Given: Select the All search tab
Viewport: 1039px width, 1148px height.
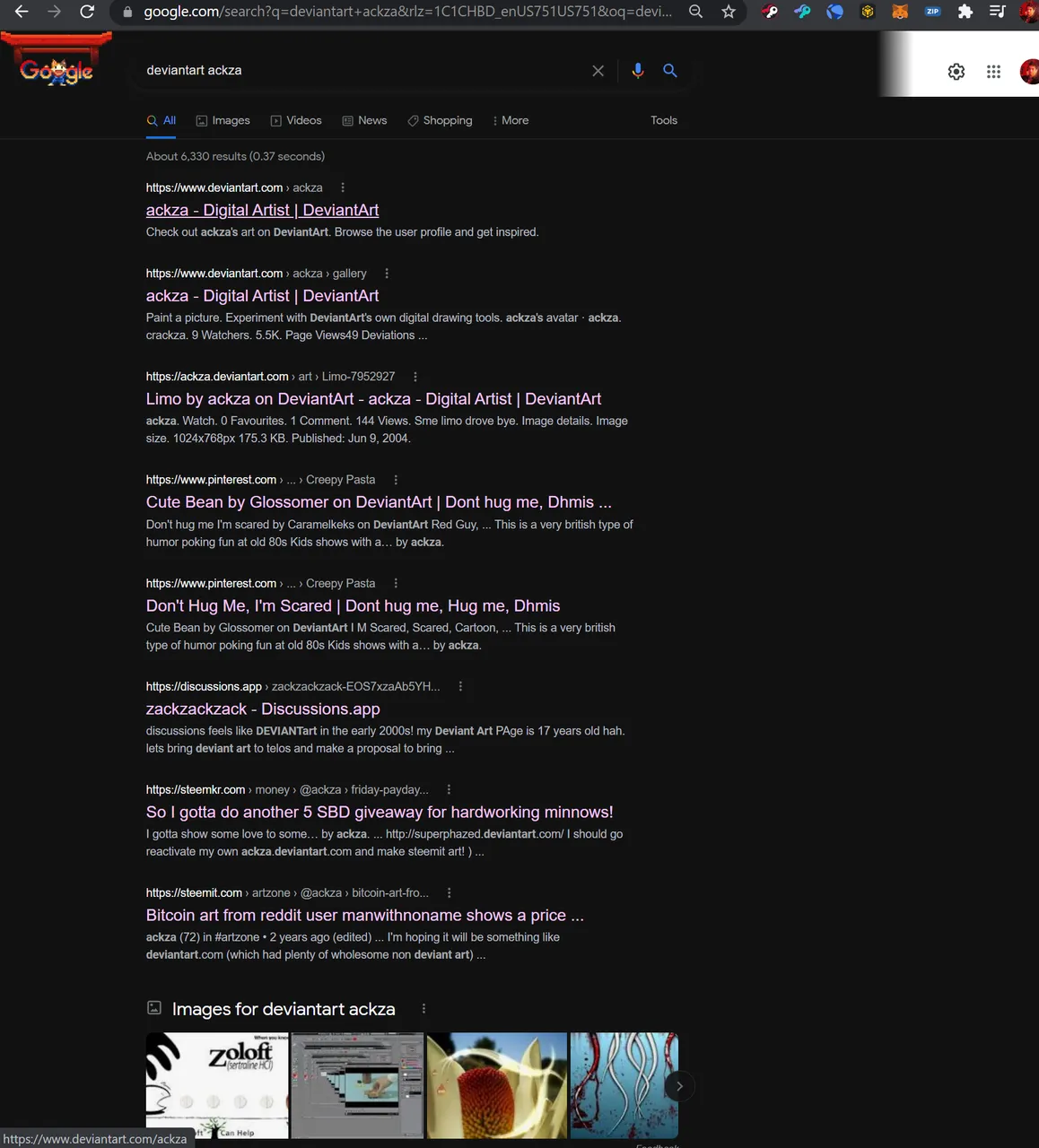Looking at the screenshot, I should click(162, 120).
